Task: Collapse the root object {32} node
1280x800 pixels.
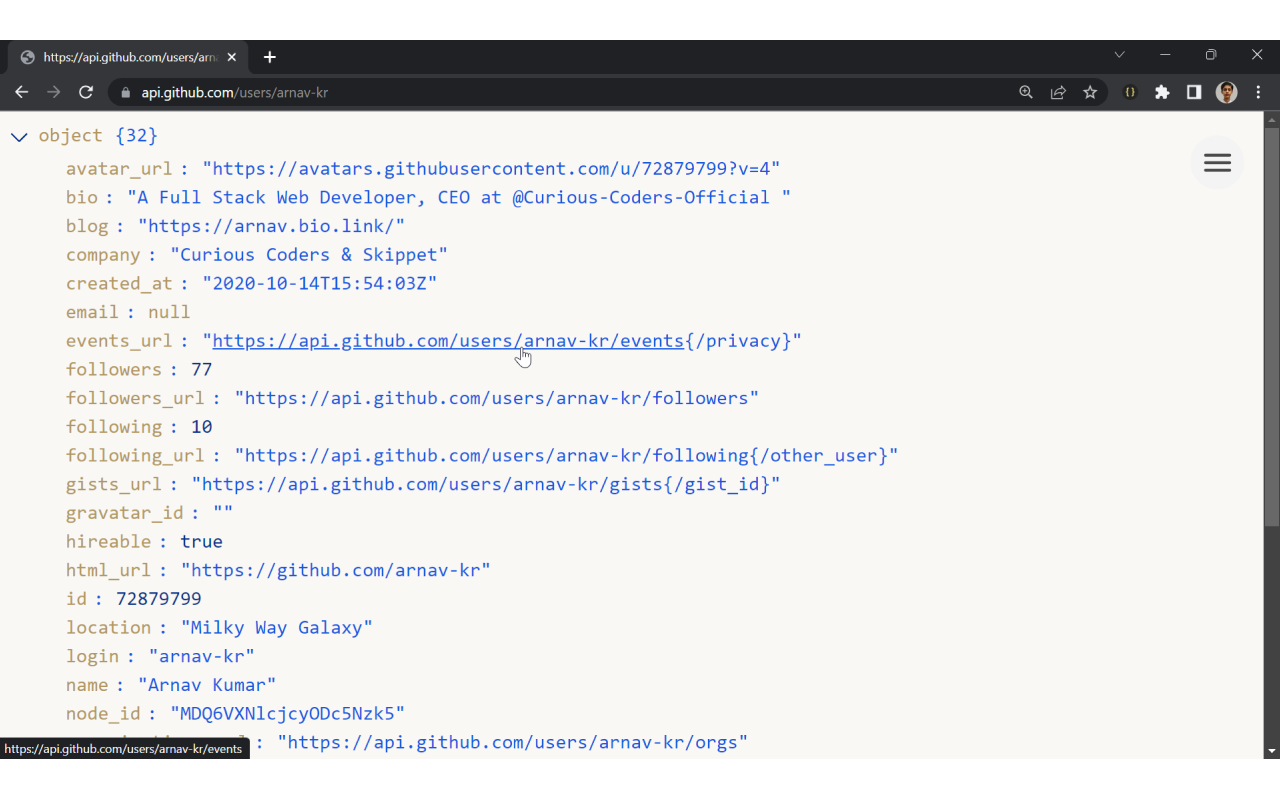Action: [x=19, y=136]
